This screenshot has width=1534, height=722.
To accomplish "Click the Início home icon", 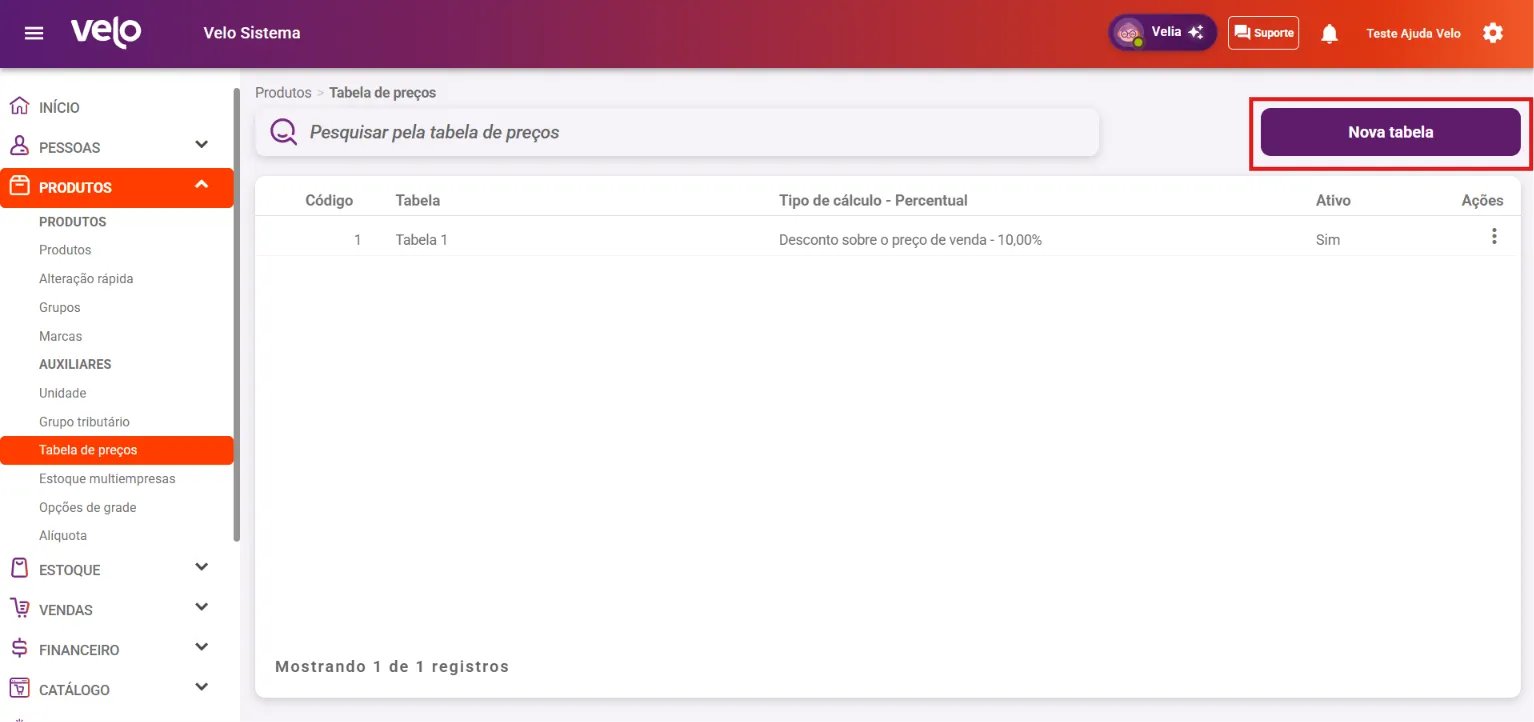I will pos(18,106).
